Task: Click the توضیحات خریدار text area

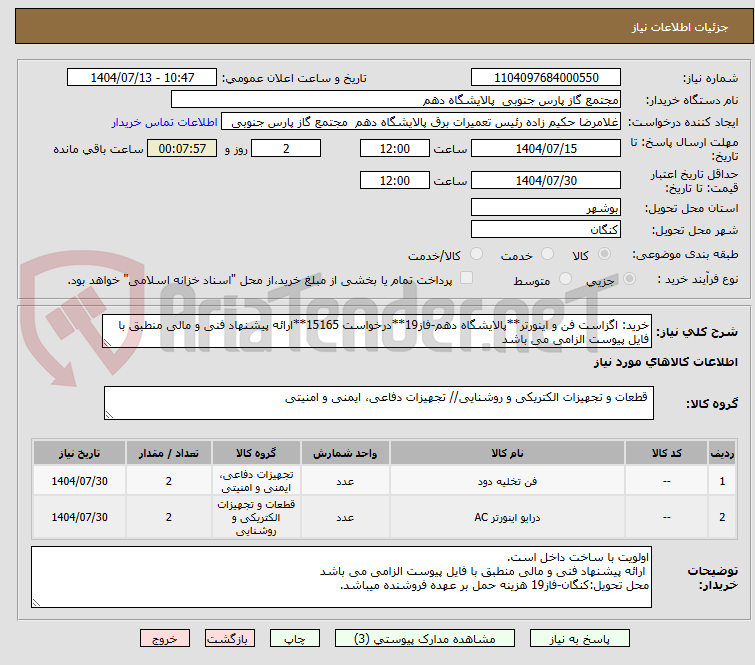Action: 341,577
